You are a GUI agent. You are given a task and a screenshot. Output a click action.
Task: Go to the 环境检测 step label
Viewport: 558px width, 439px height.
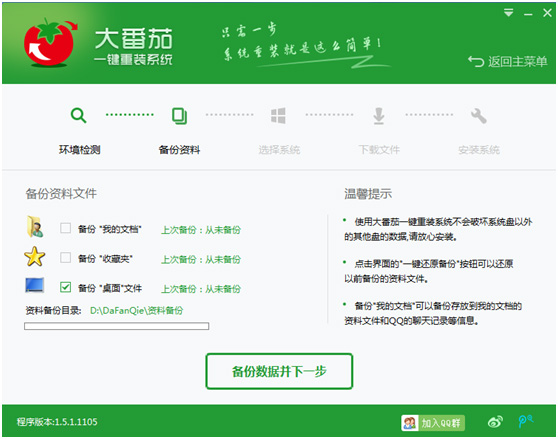(79, 150)
